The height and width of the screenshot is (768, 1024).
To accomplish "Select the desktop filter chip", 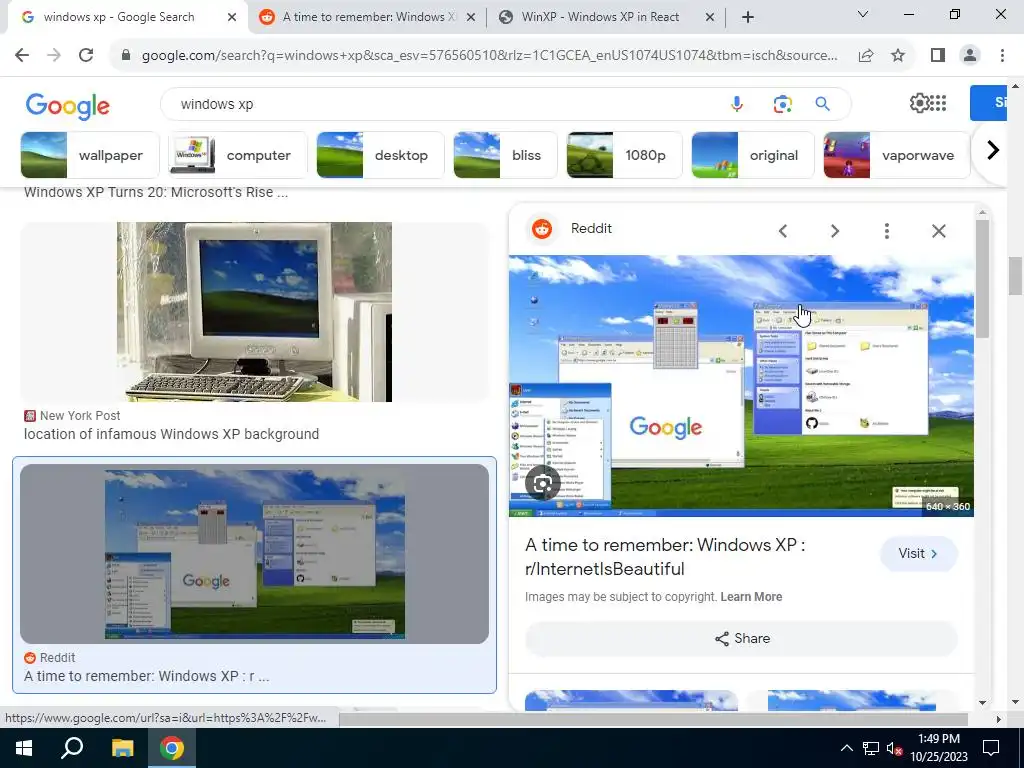I will (x=381, y=155).
